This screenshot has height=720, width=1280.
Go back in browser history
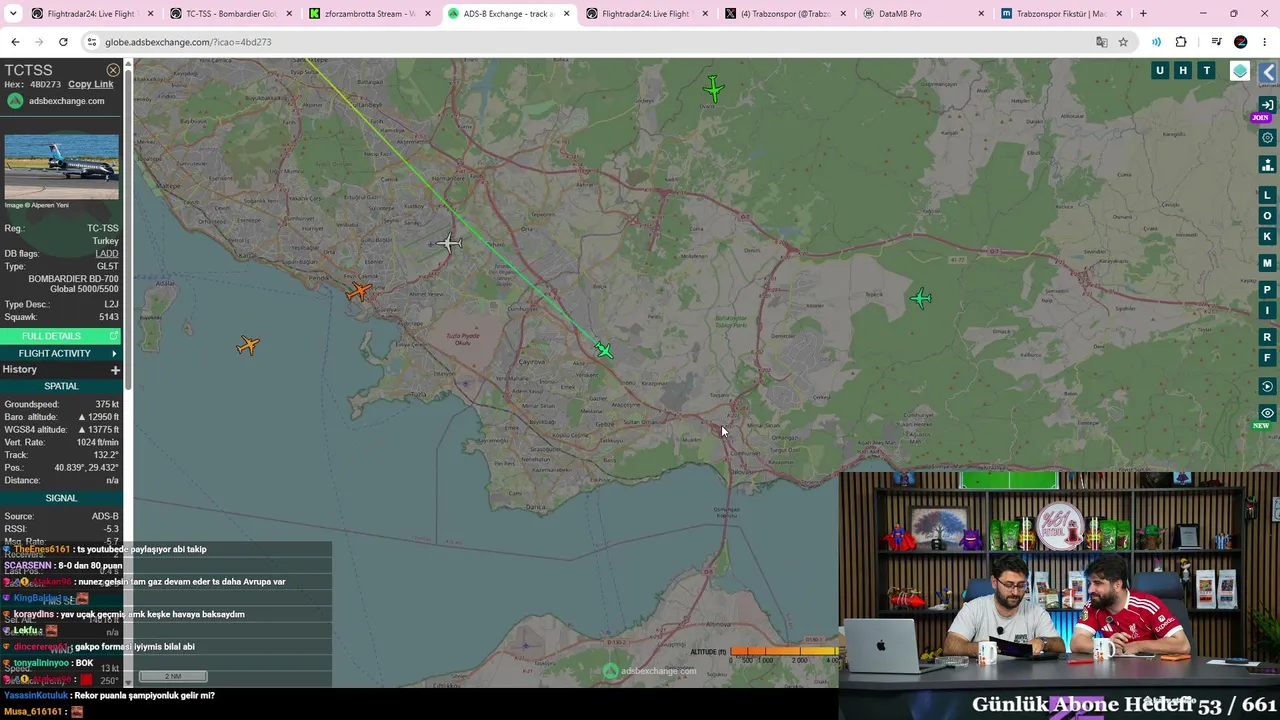click(15, 42)
